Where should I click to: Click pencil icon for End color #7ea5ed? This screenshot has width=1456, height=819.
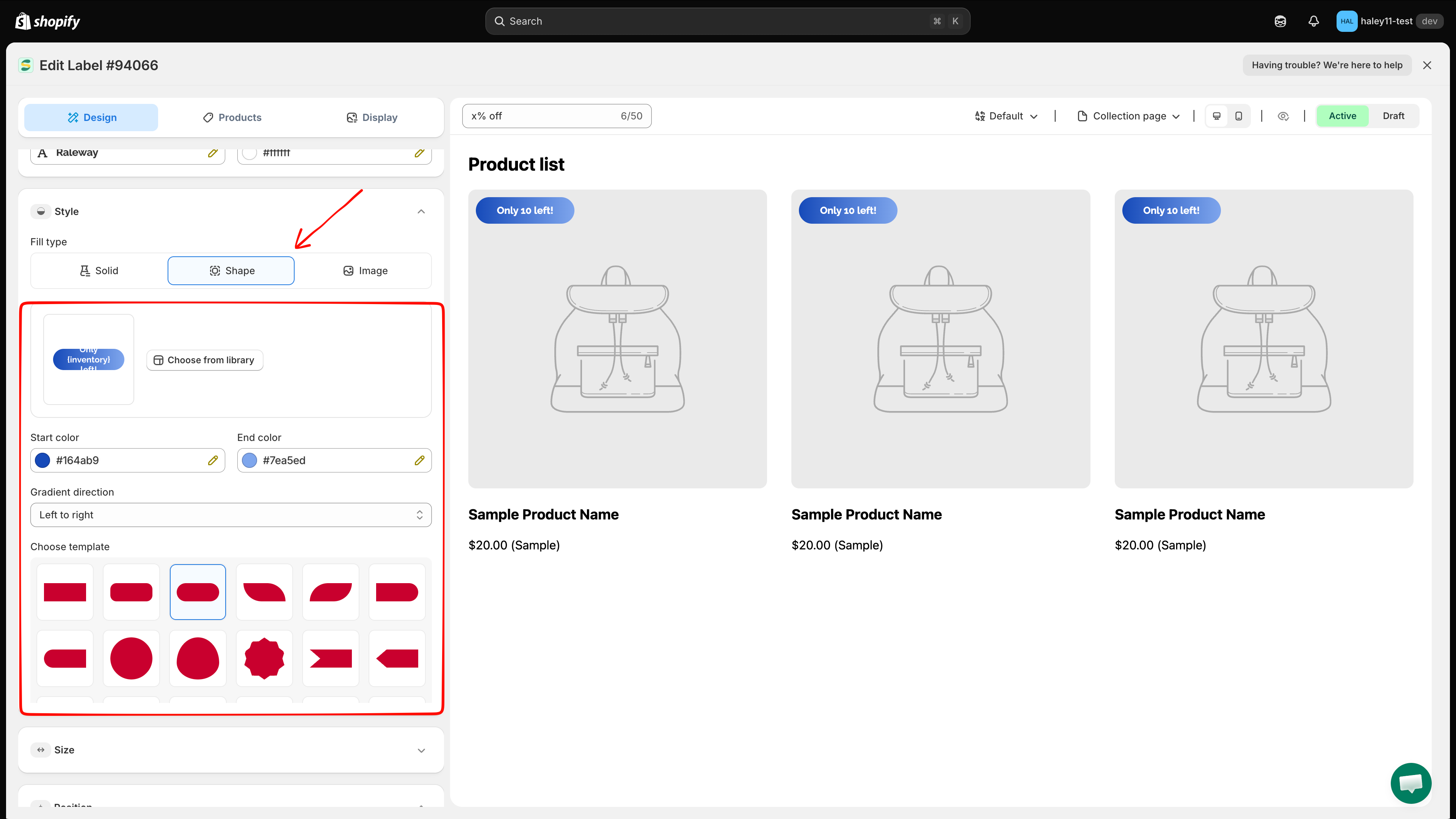coord(419,461)
